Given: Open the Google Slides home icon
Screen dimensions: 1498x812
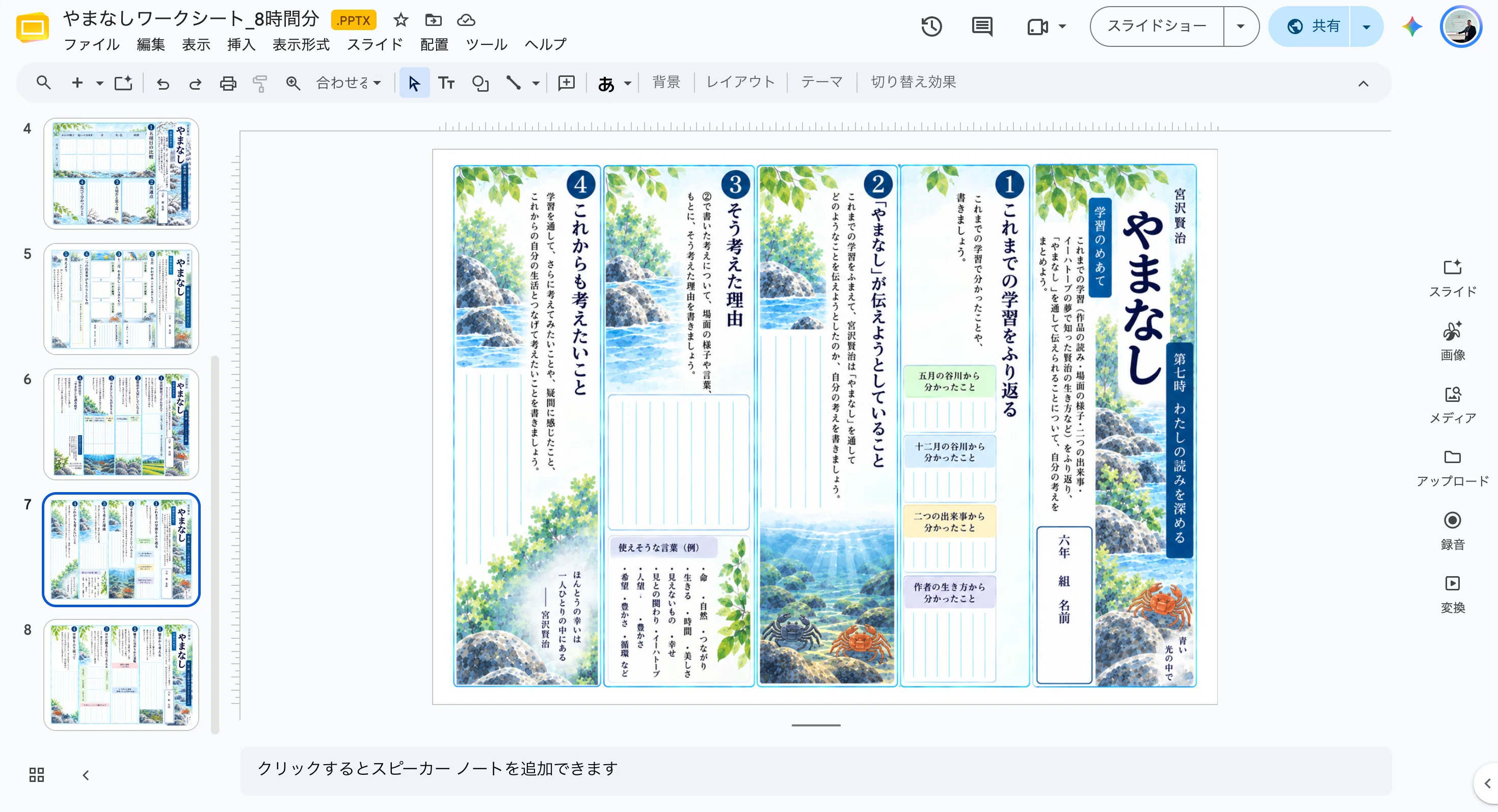Looking at the screenshot, I should coord(33,28).
